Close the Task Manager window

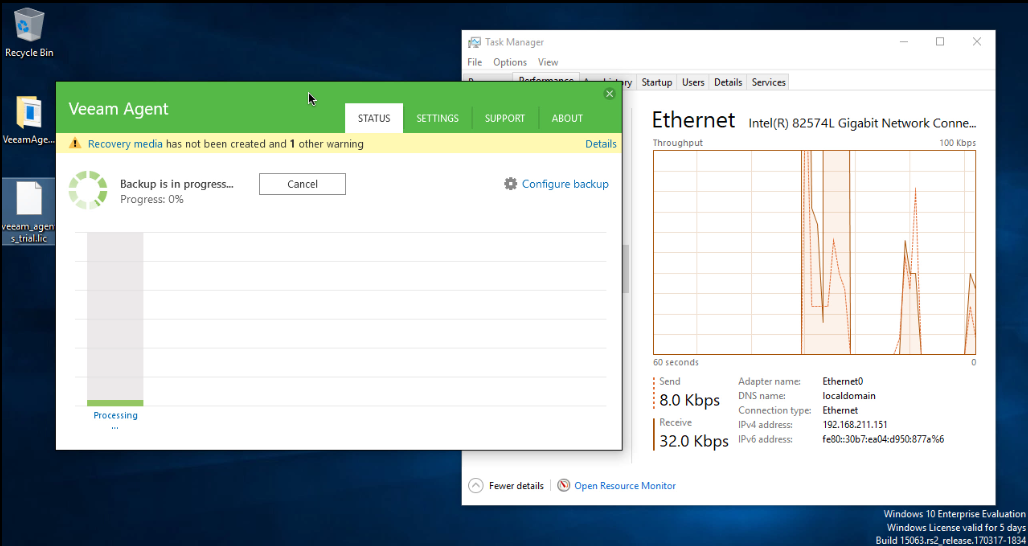(977, 42)
